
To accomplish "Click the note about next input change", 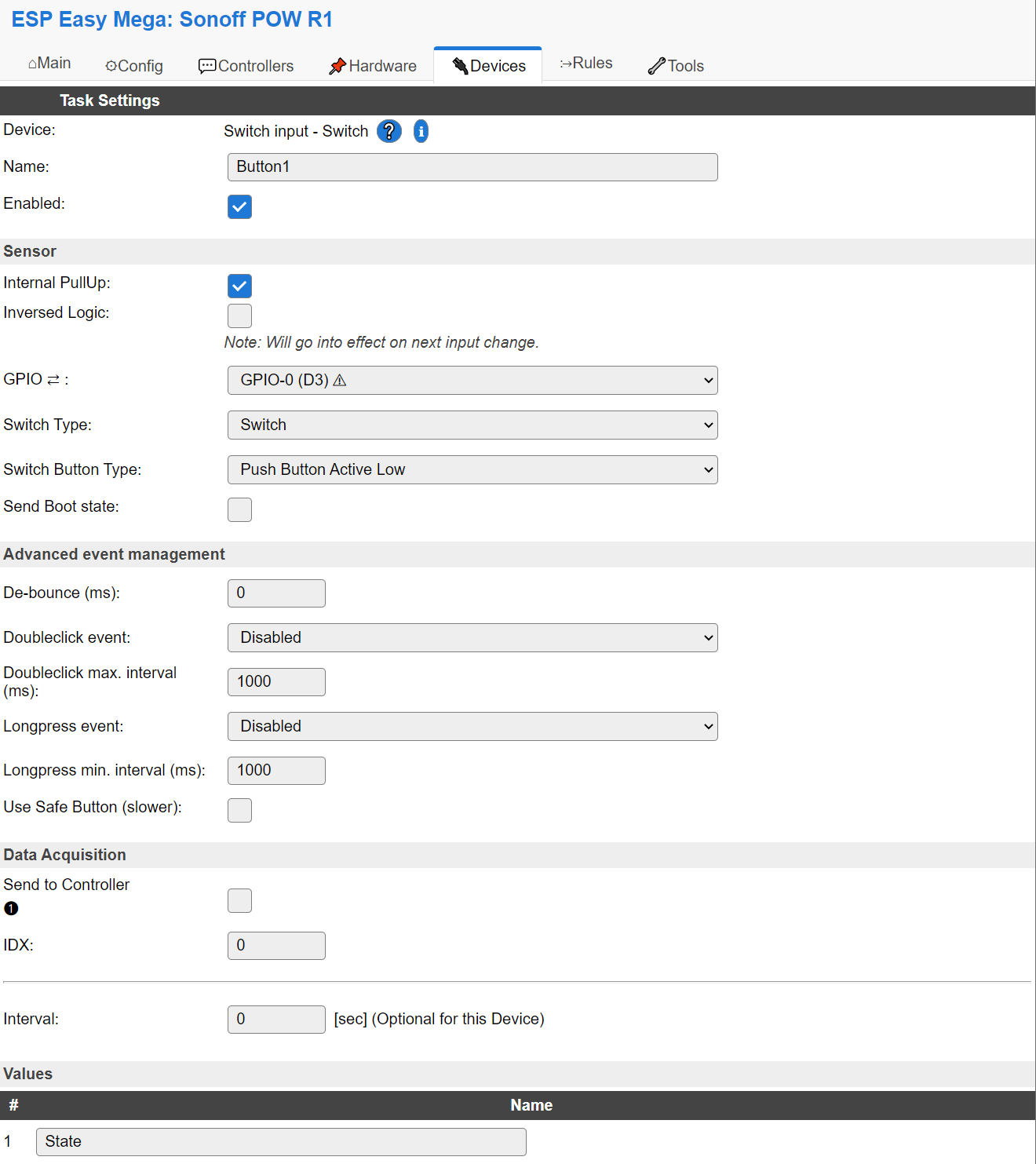I will [x=381, y=342].
